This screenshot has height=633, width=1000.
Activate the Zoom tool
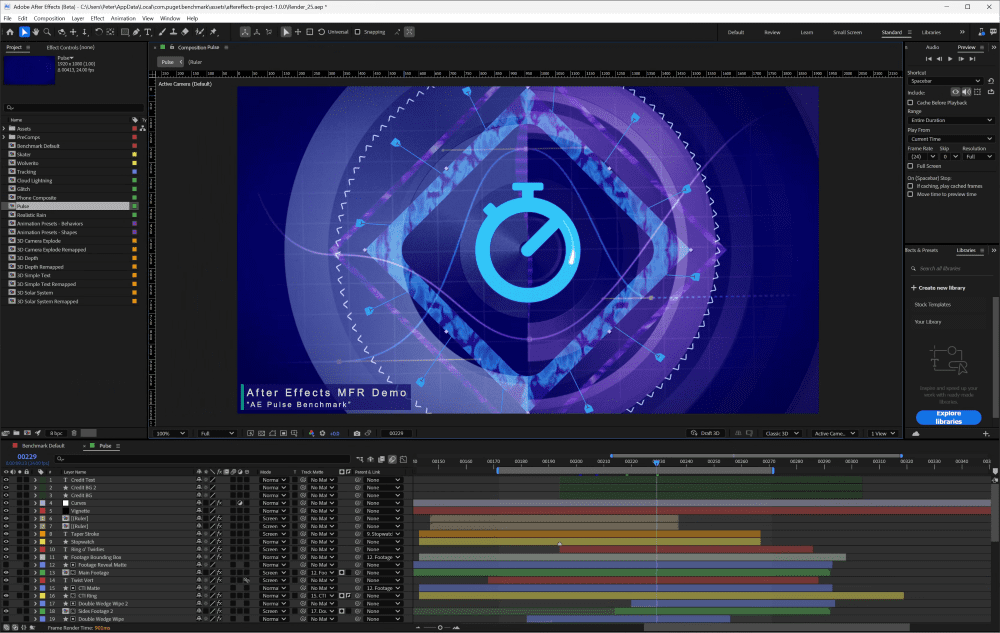48,32
